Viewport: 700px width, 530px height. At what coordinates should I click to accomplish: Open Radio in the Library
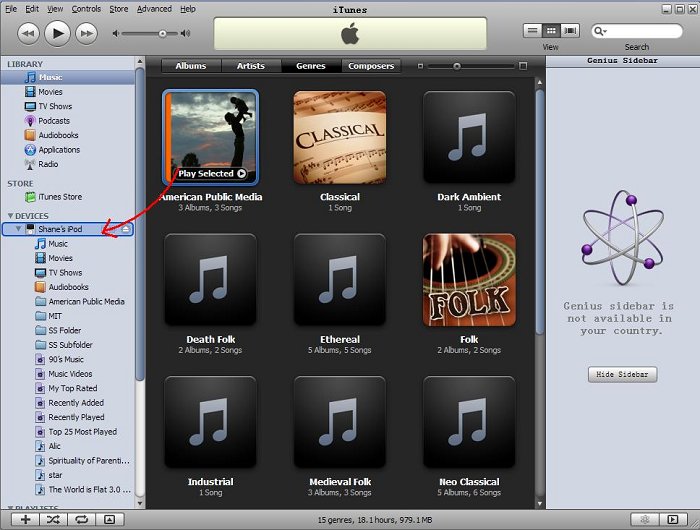point(68,164)
